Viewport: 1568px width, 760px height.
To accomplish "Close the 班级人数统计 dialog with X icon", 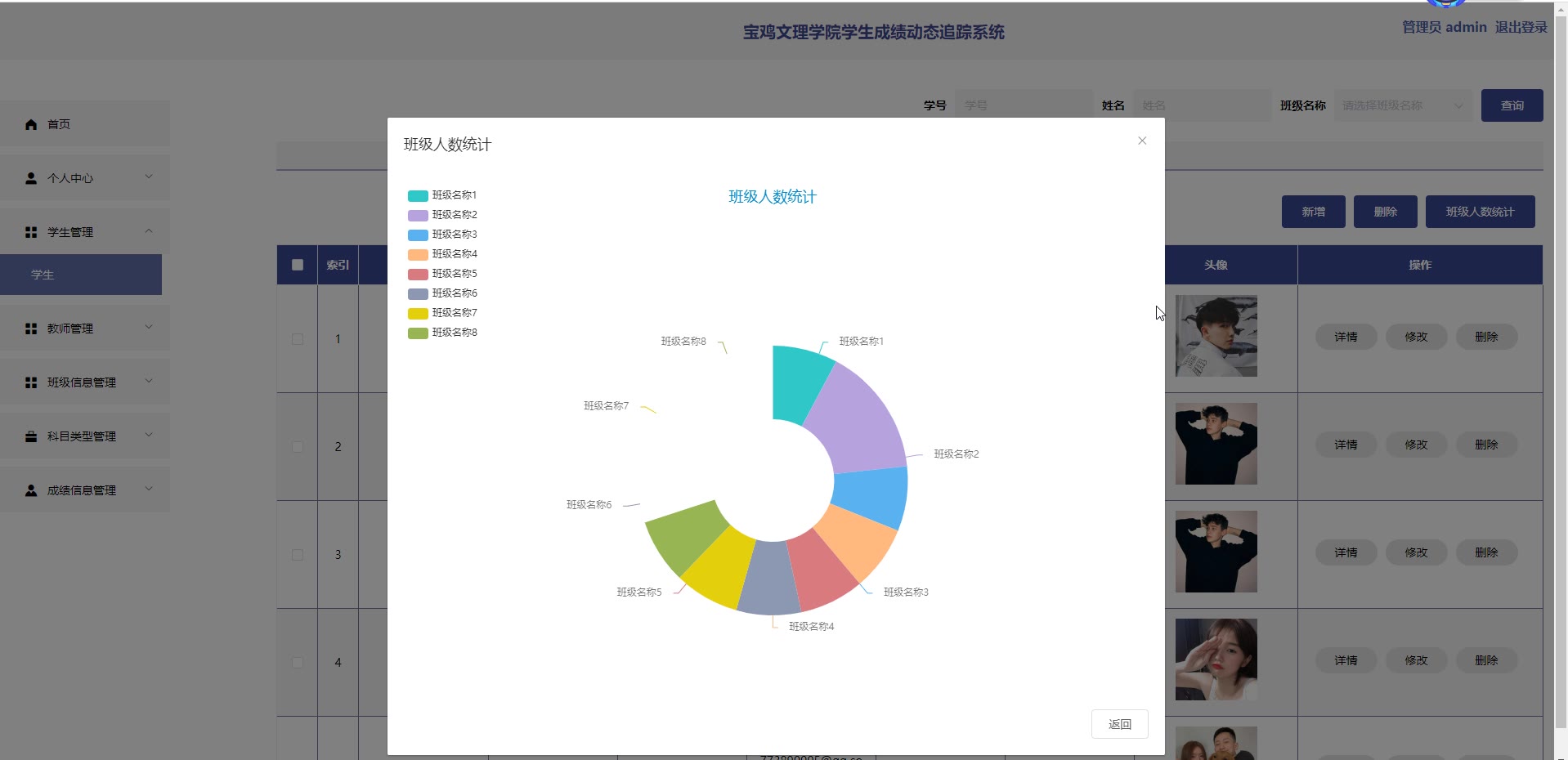I will 1142,141.
